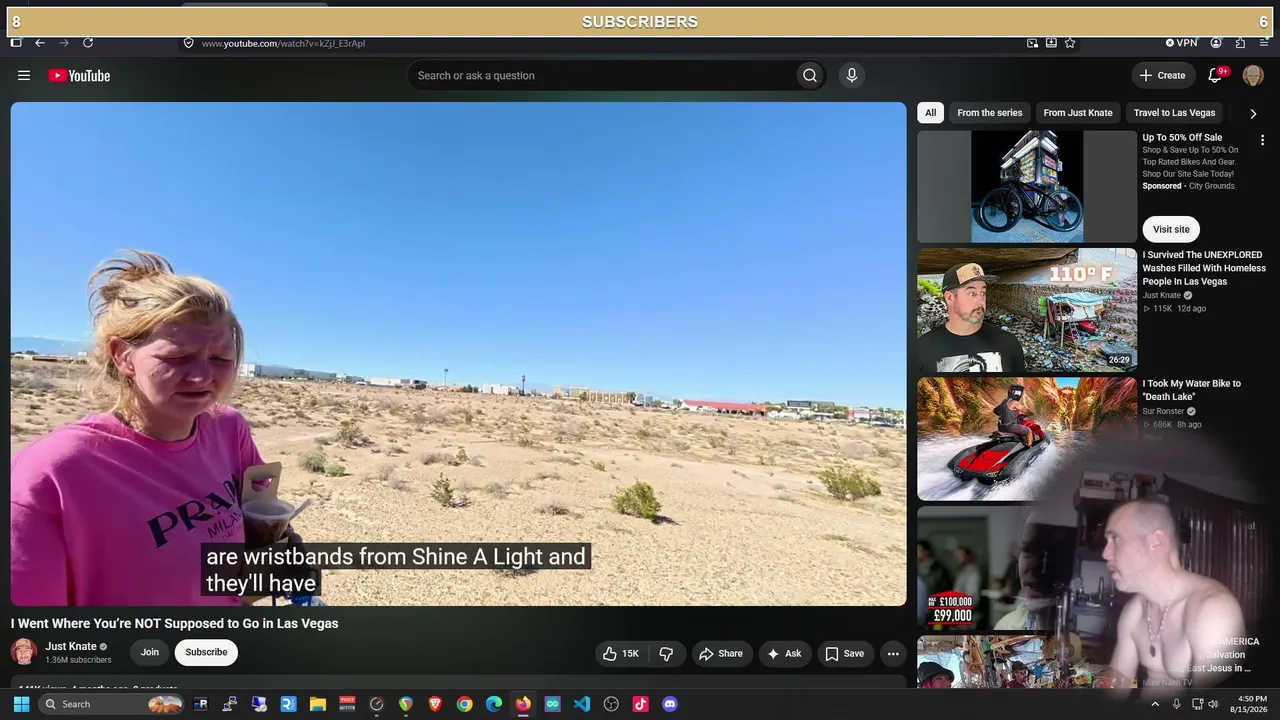Open the browser VPN indicator
Screen dimensions: 1280x720
1181,43
